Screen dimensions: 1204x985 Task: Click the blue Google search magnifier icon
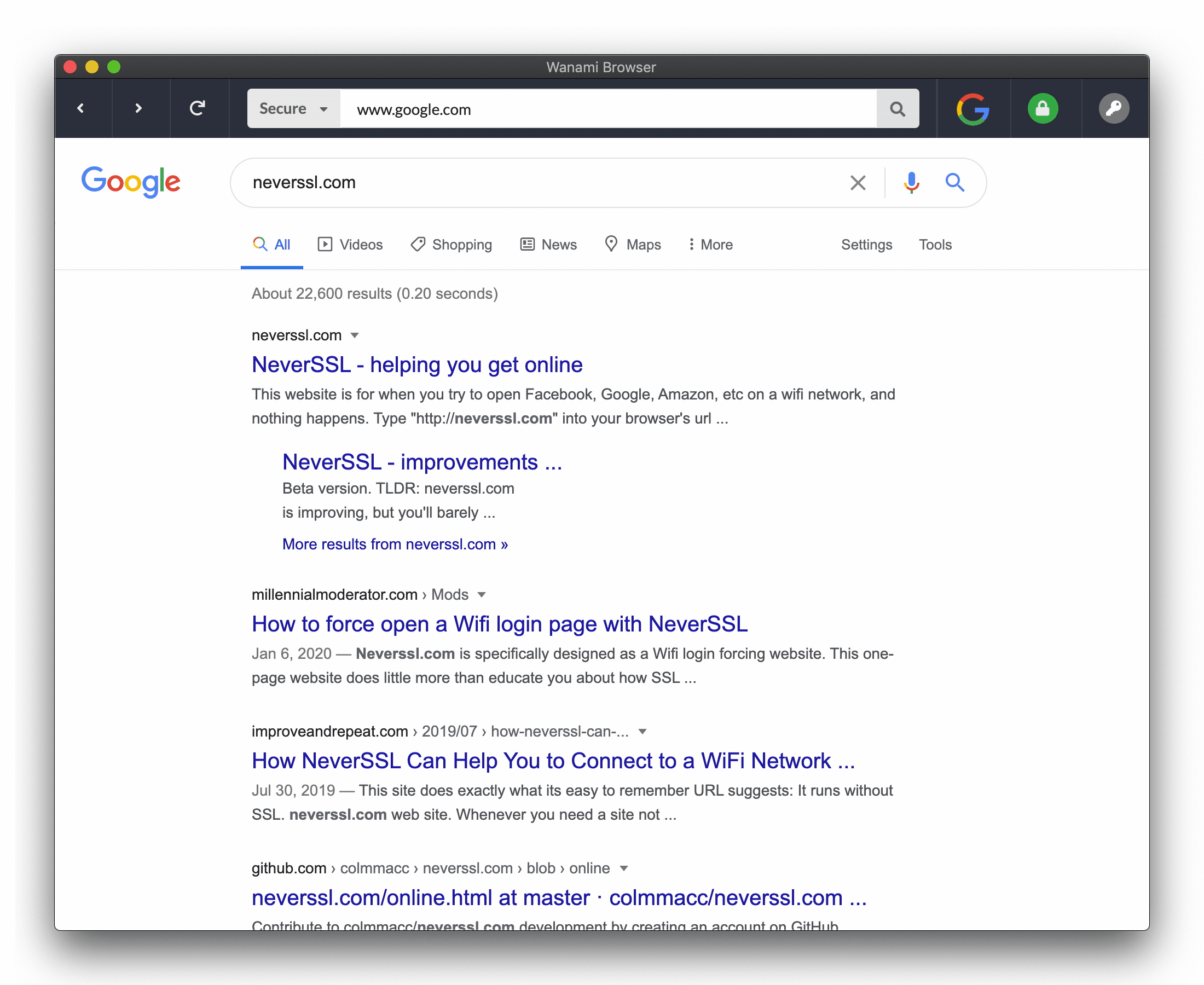954,183
